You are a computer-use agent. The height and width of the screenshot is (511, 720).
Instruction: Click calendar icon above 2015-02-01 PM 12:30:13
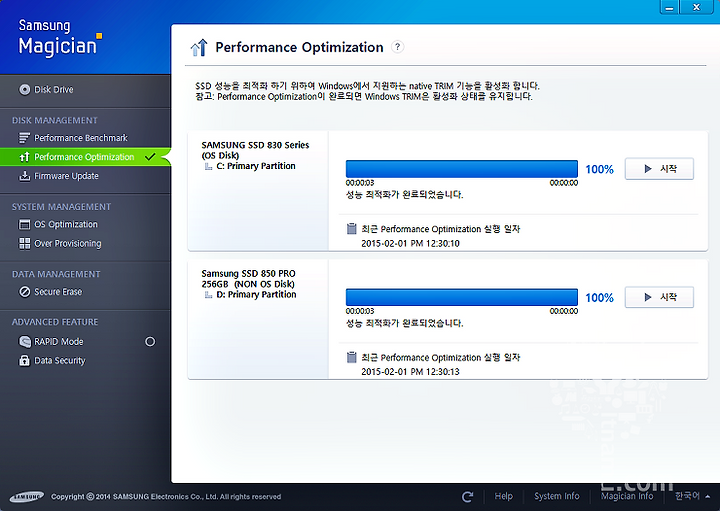pyautogui.click(x=352, y=357)
